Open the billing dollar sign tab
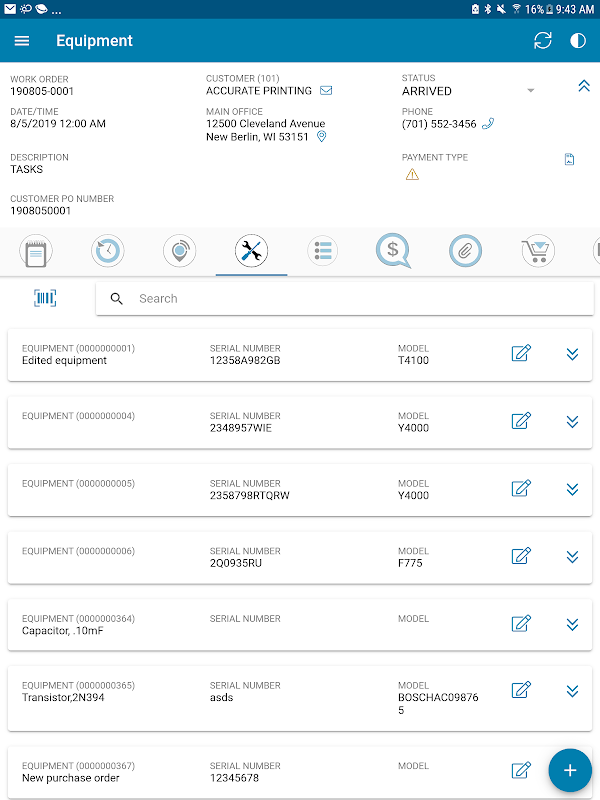 pos(394,251)
